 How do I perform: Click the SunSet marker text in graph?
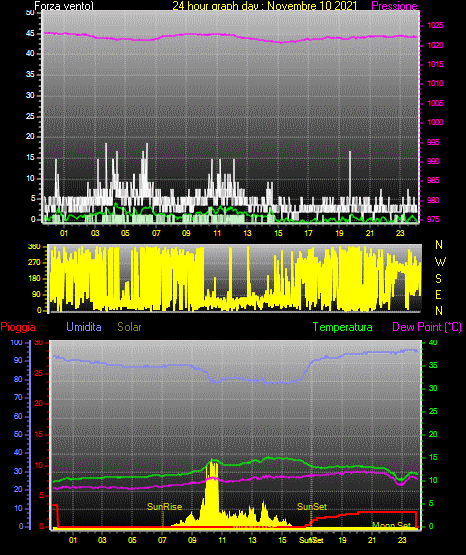click(x=312, y=507)
